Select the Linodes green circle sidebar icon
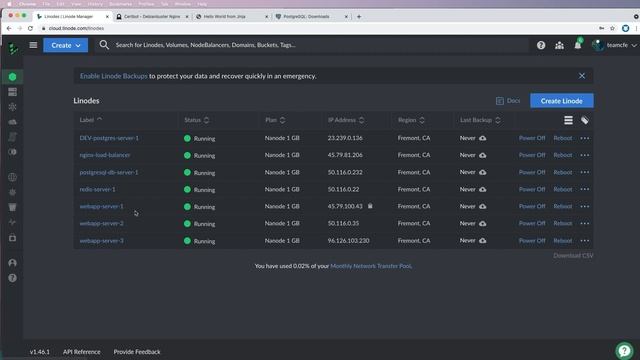The width and height of the screenshot is (640, 360). click(x=12, y=77)
